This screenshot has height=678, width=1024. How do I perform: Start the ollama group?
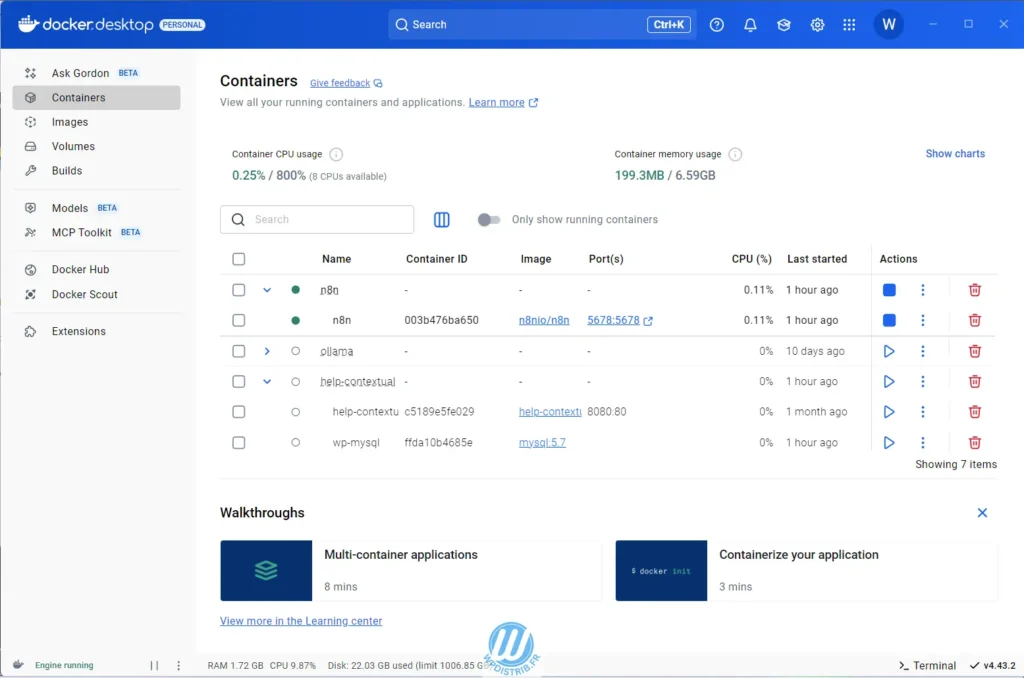(889, 351)
